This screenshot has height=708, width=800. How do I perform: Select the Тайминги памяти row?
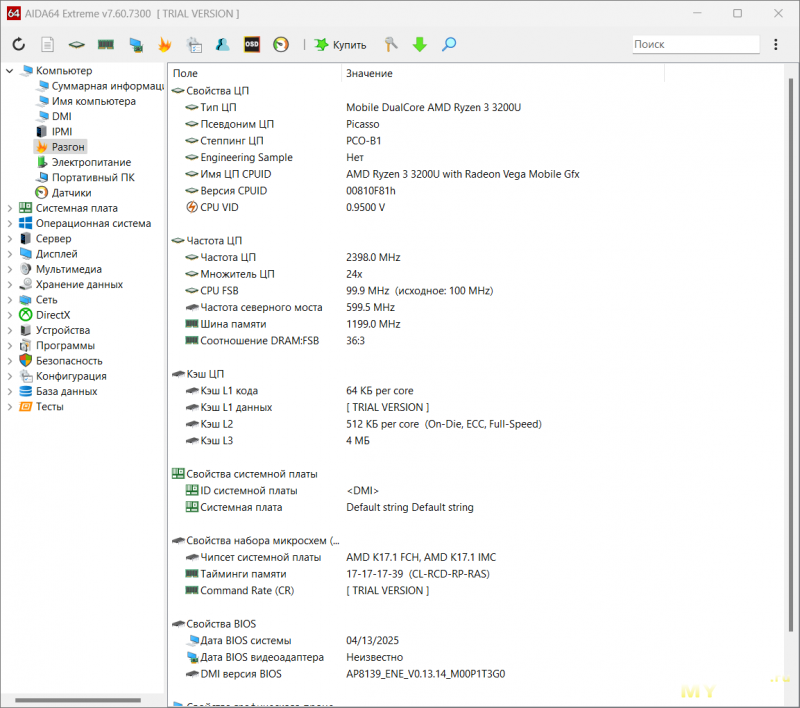point(337,574)
